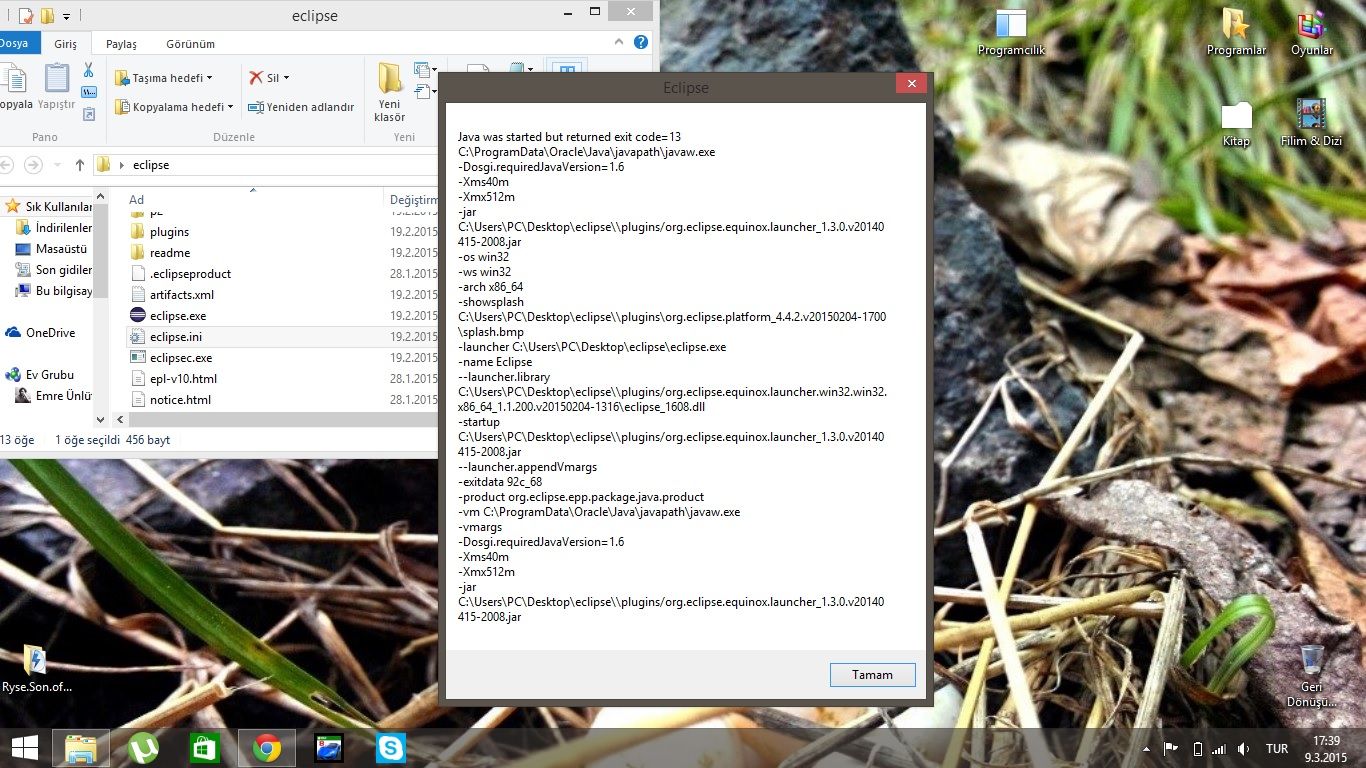Open the Kitap desktop folder
This screenshot has width=1366, height=768.
click(1236, 124)
